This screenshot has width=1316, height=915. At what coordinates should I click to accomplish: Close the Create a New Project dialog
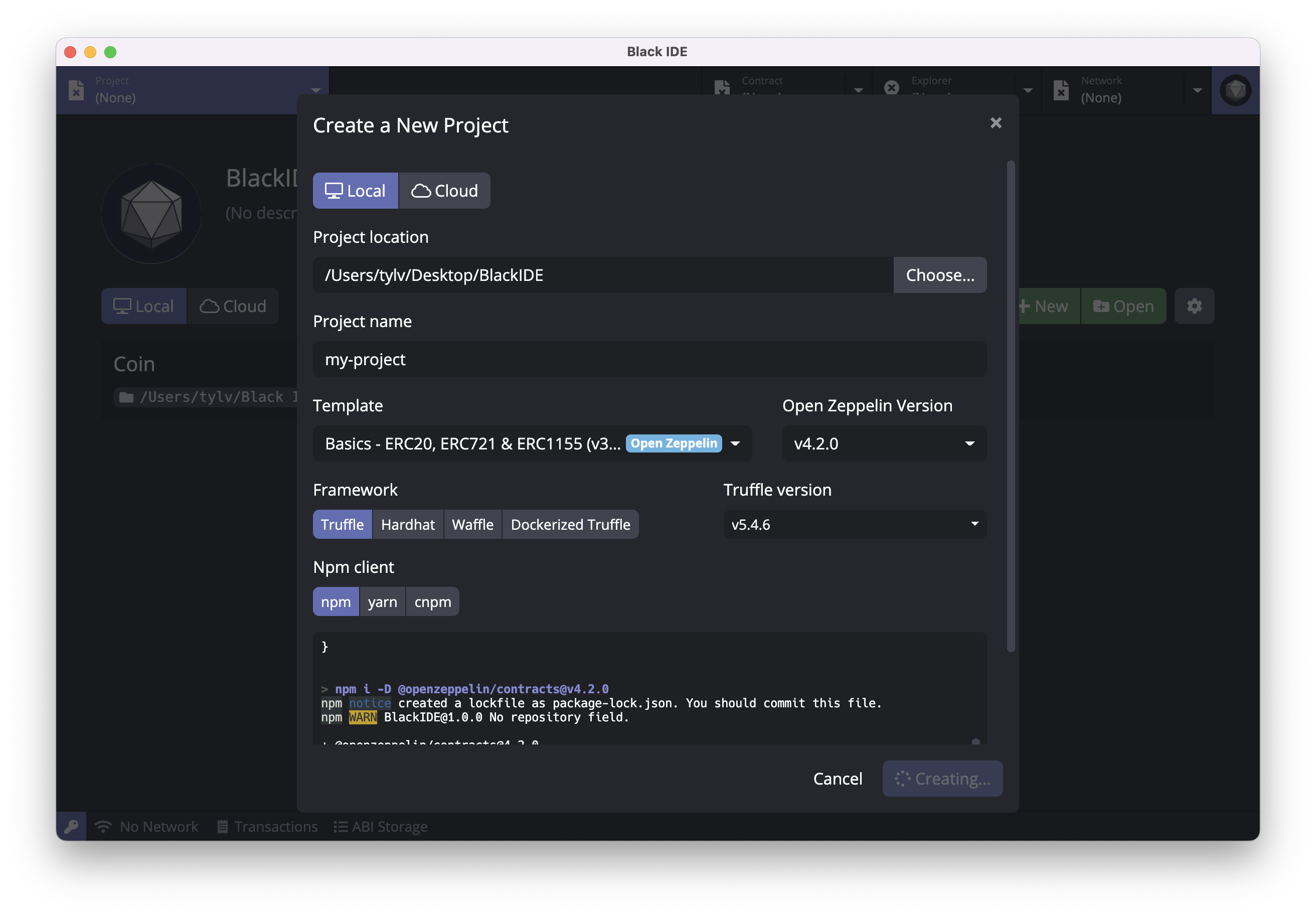coord(996,123)
